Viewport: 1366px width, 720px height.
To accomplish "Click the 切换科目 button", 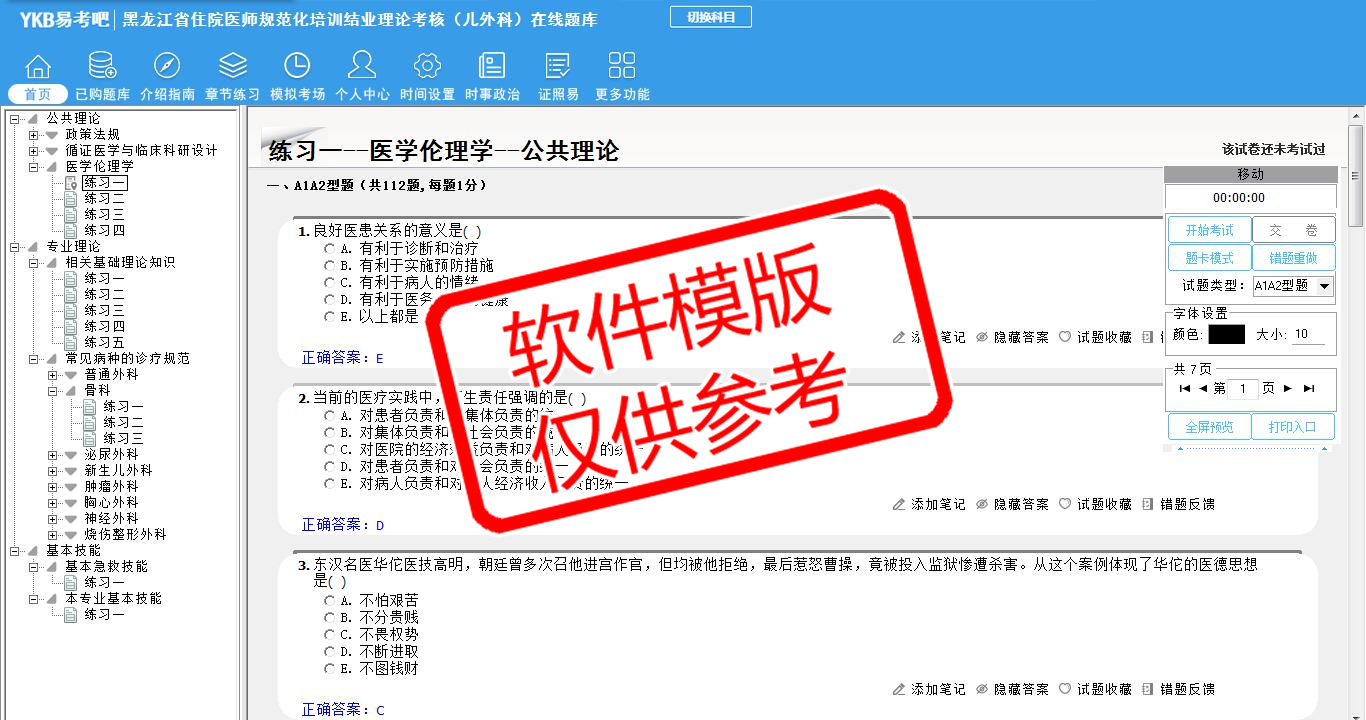I will tap(710, 17).
